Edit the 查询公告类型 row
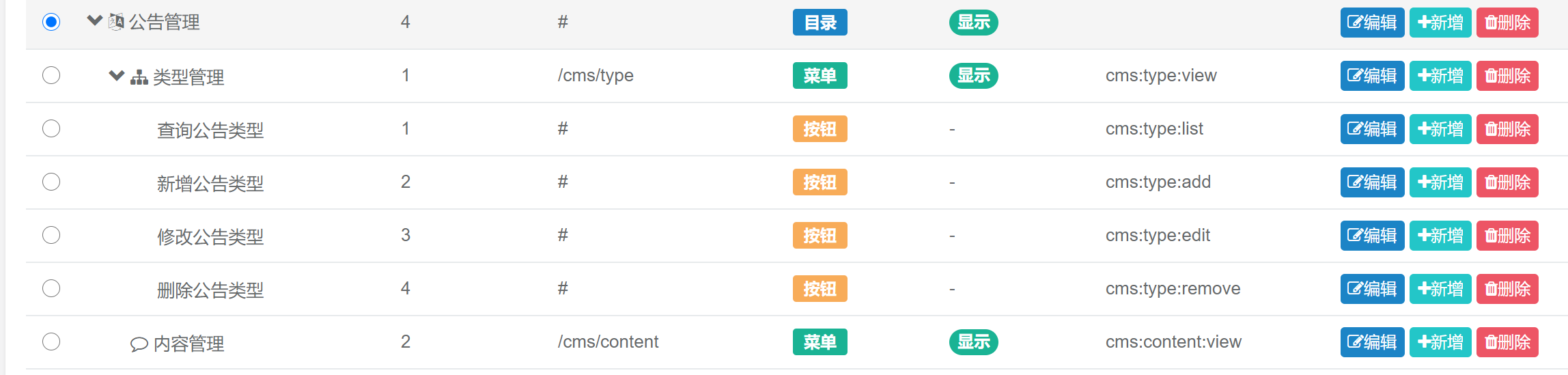The width and height of the screenshot is (1568, 375). pyautogui.click(x=1372, y=129)
